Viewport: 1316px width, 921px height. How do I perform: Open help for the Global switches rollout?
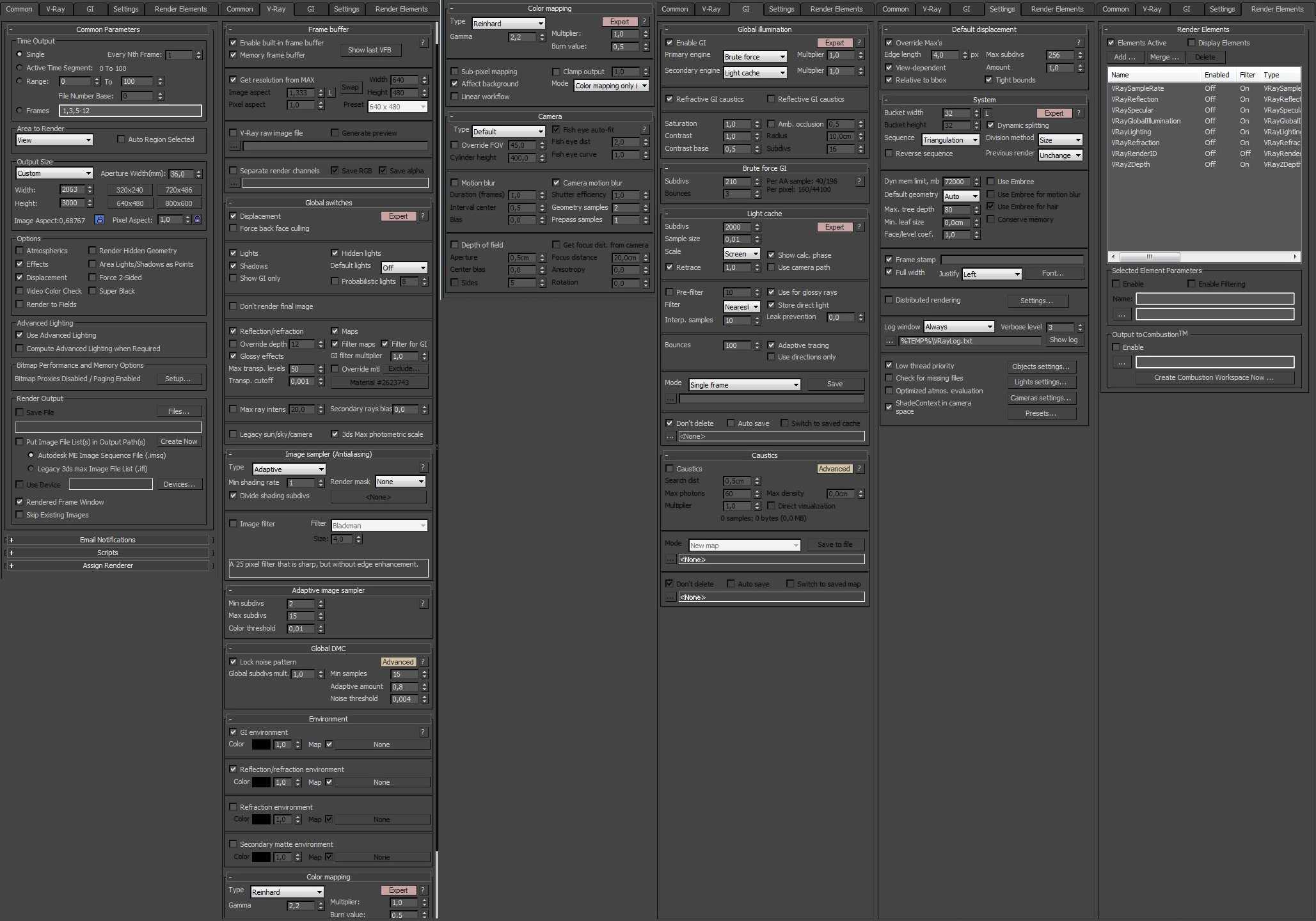[423, 216]
